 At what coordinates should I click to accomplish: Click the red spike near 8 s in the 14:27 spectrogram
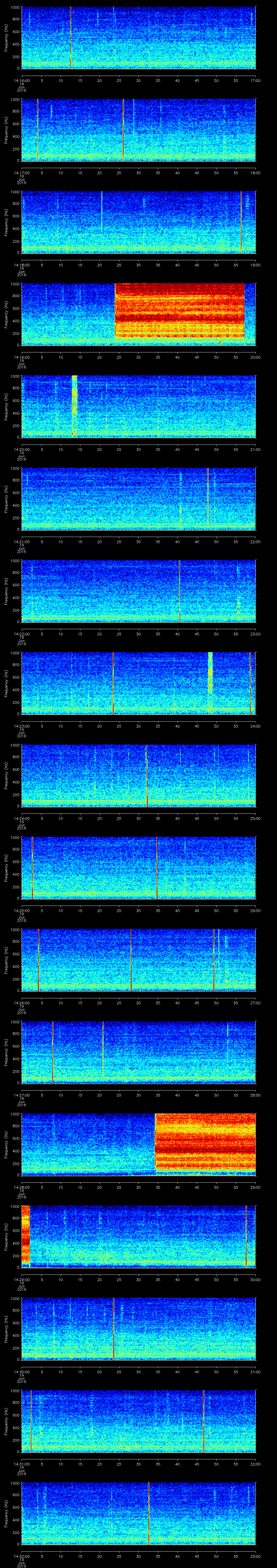(x=52, y=1052)
